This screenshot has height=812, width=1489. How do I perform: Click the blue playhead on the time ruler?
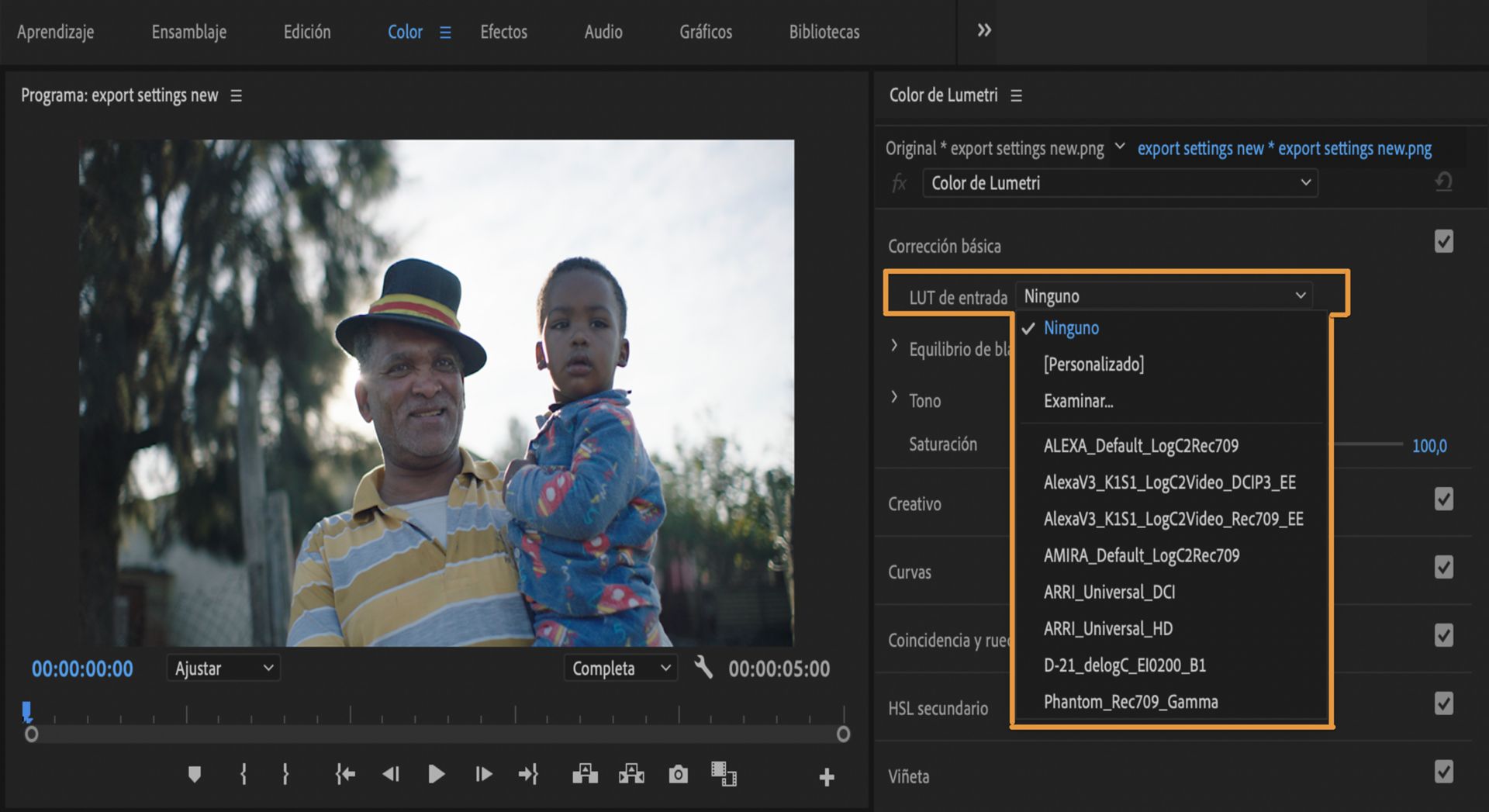pos(27,710)
